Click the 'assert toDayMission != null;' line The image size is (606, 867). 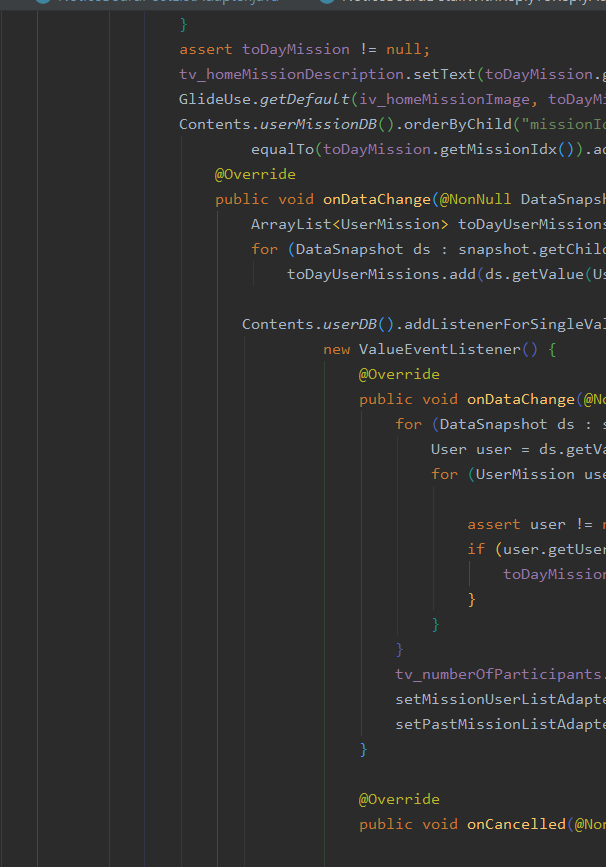click(x=304, y=49)
